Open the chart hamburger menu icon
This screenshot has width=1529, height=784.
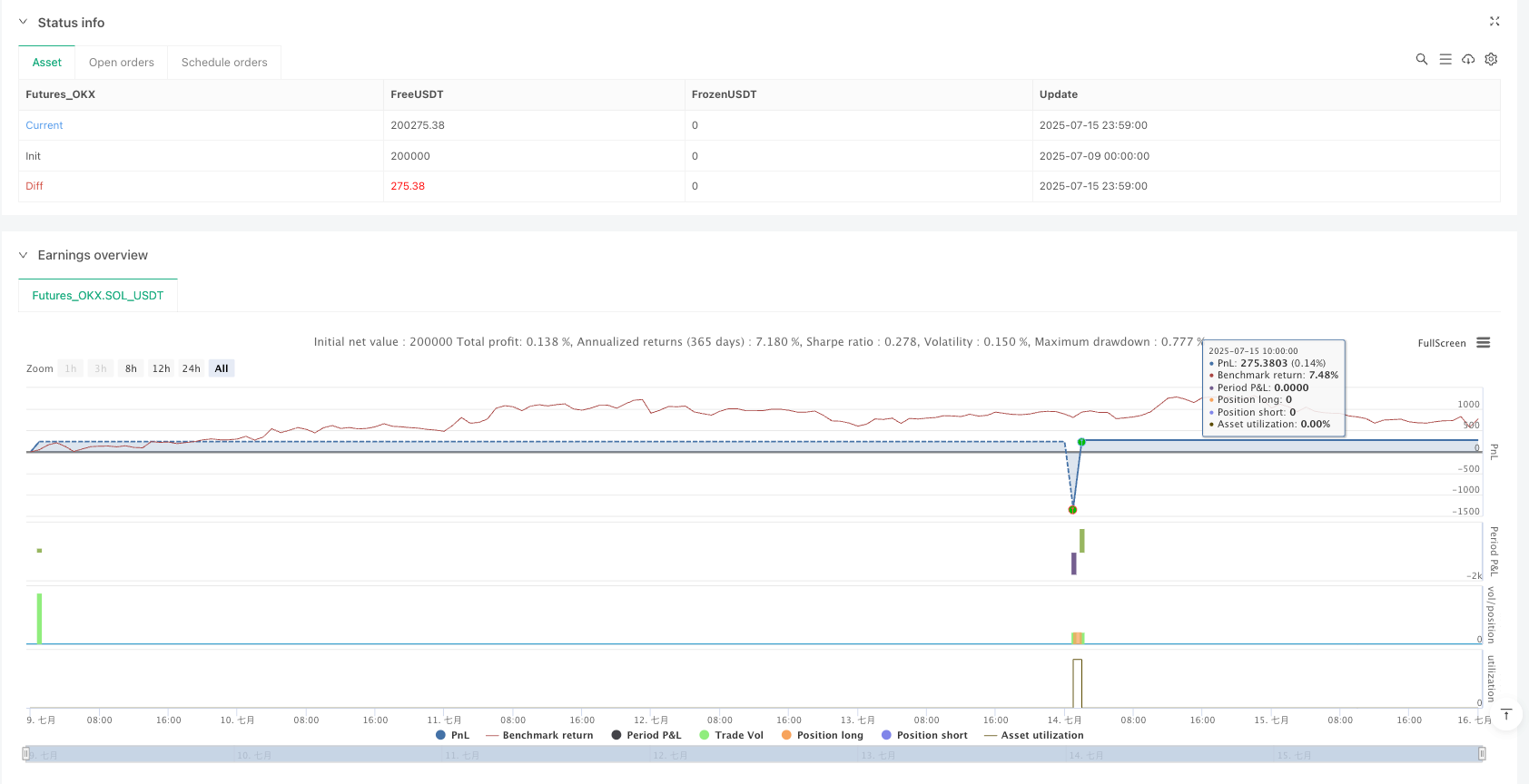pyautogui.click(x=1484, y=343)
